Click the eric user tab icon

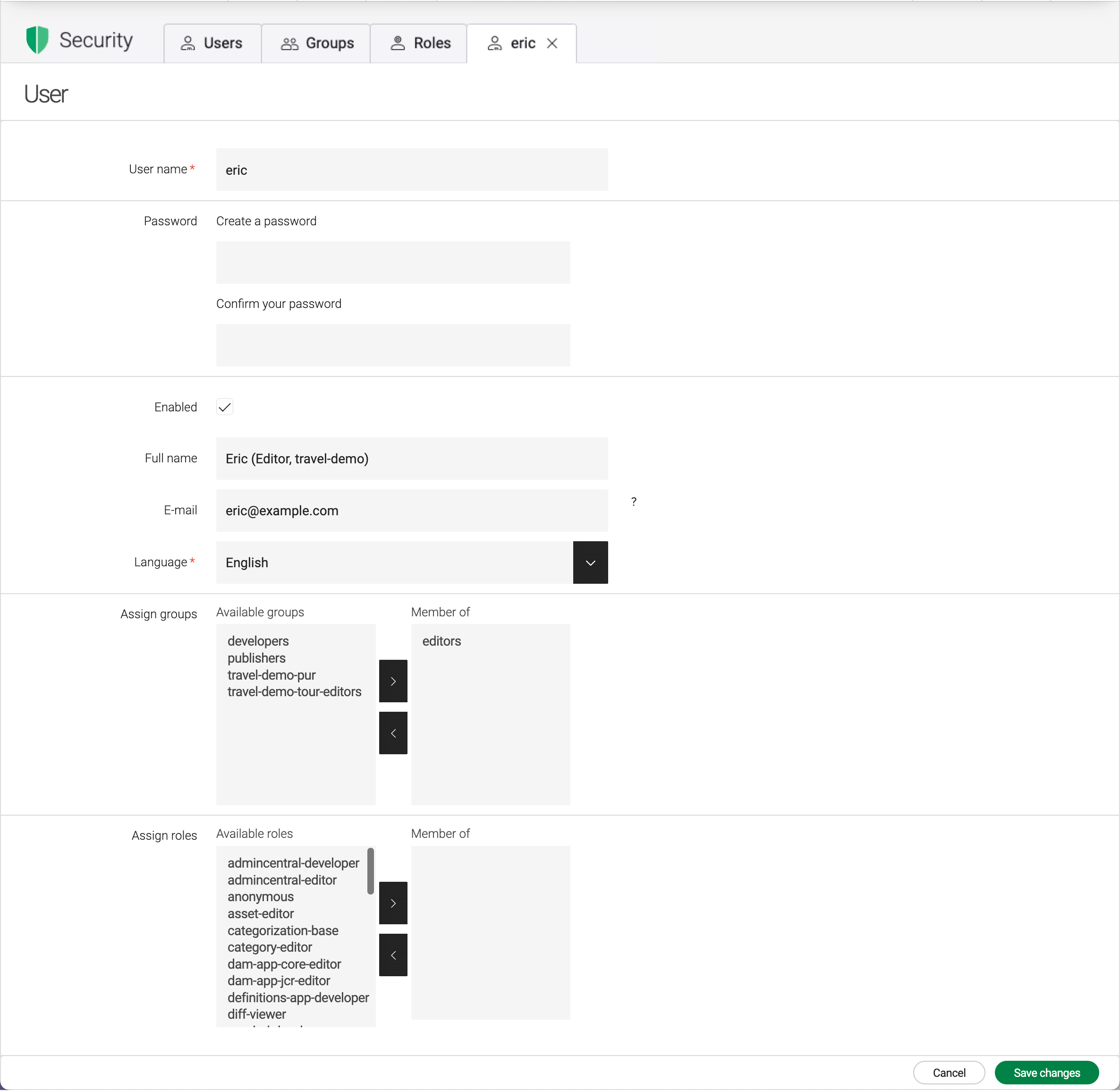tap(494, 42)
